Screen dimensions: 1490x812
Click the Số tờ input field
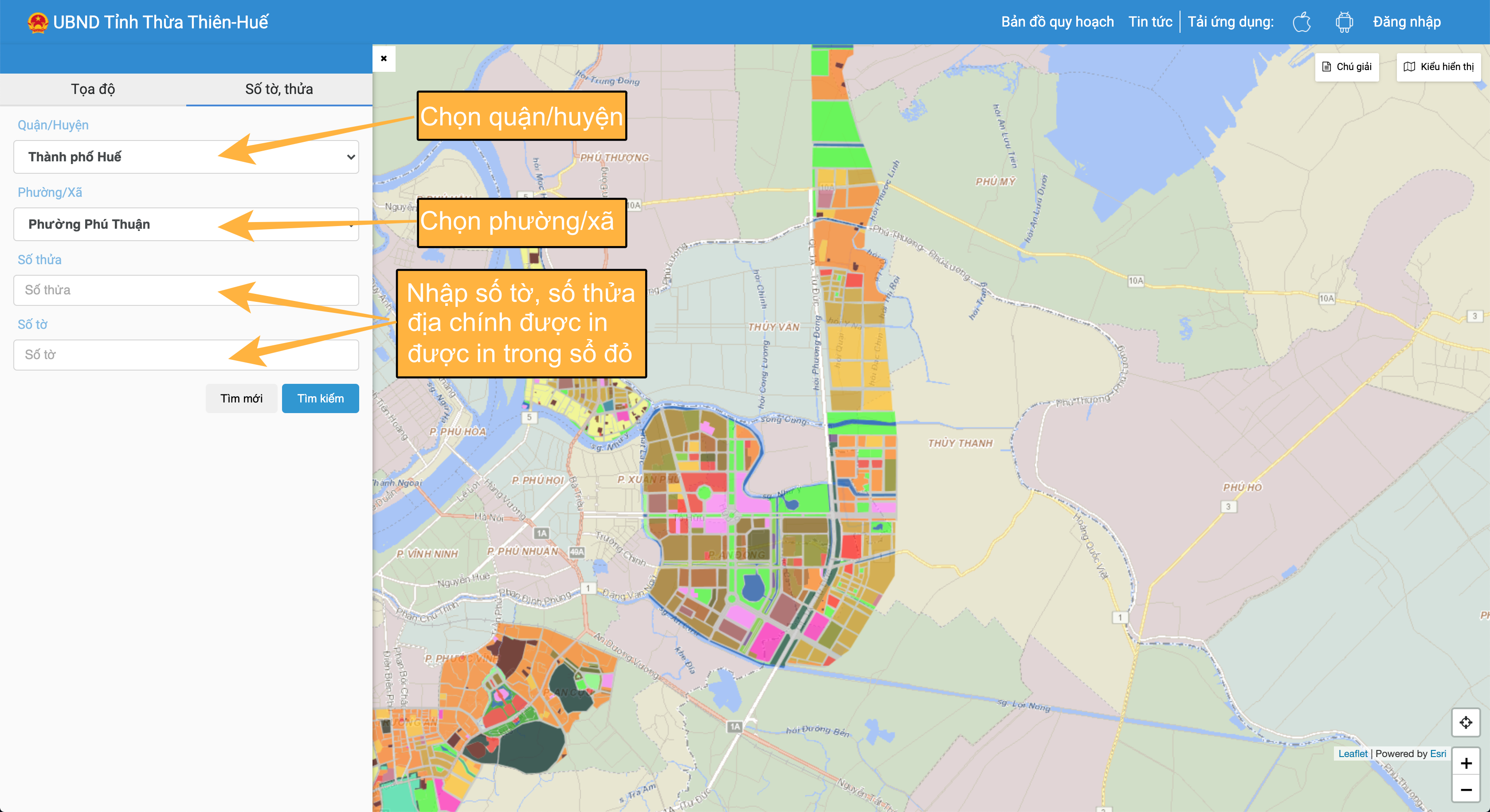116,355
